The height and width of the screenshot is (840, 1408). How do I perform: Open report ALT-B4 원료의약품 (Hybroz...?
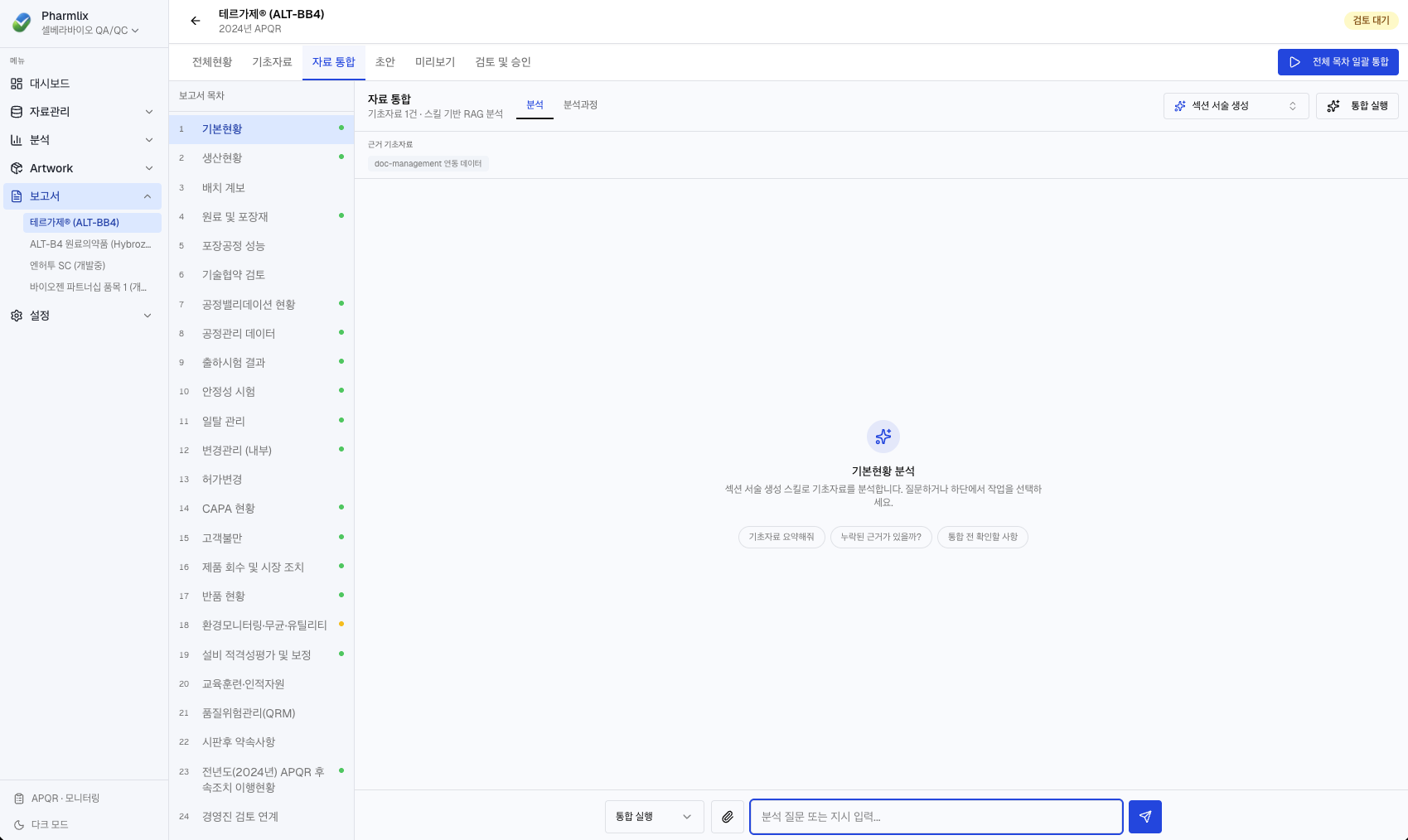tap(91, 244)
